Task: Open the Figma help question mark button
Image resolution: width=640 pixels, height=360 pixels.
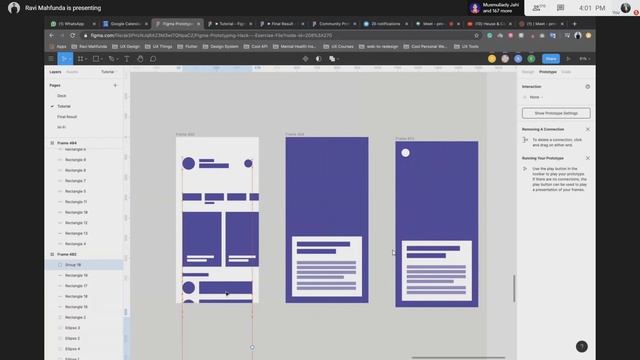Action: [x=582, y=346]
